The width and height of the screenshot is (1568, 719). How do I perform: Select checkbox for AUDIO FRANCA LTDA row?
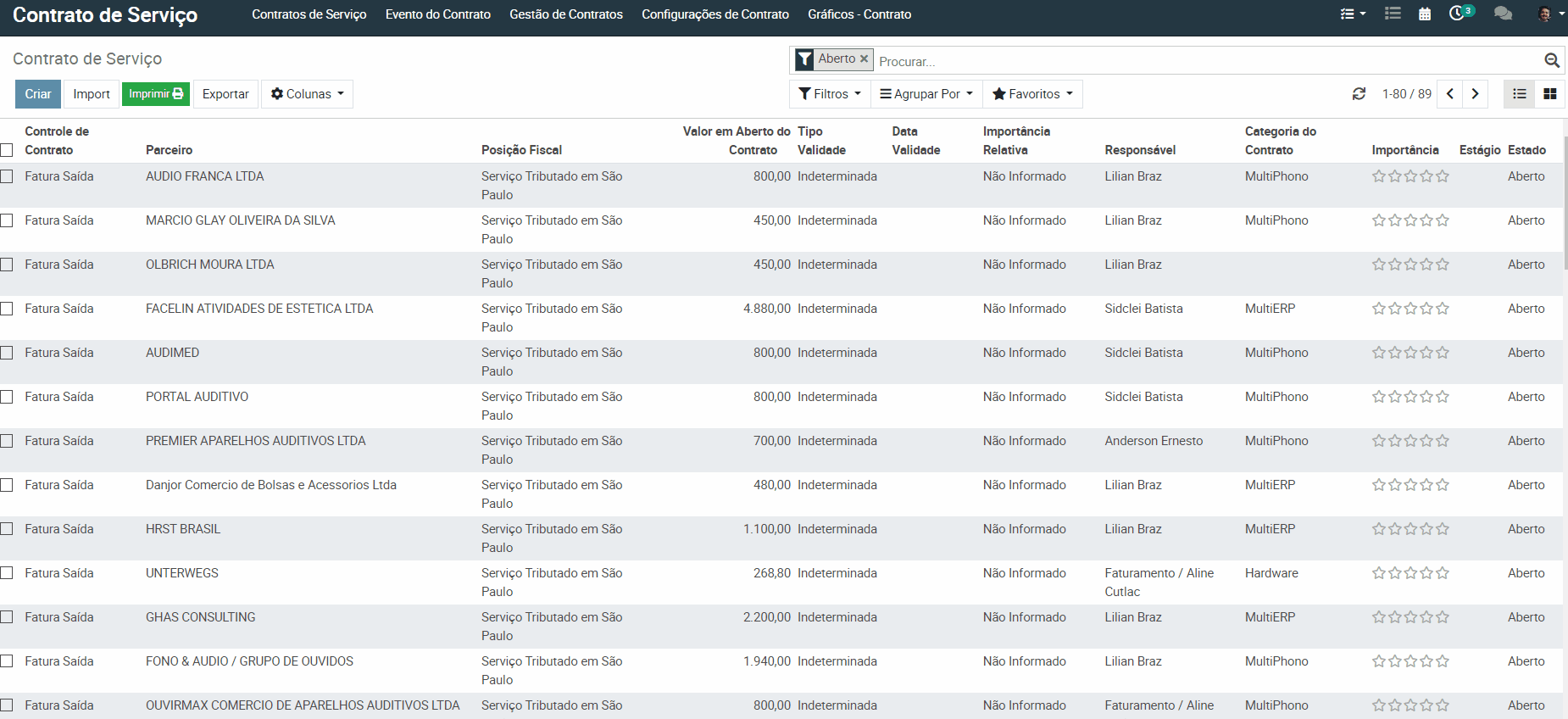(8, 176)
